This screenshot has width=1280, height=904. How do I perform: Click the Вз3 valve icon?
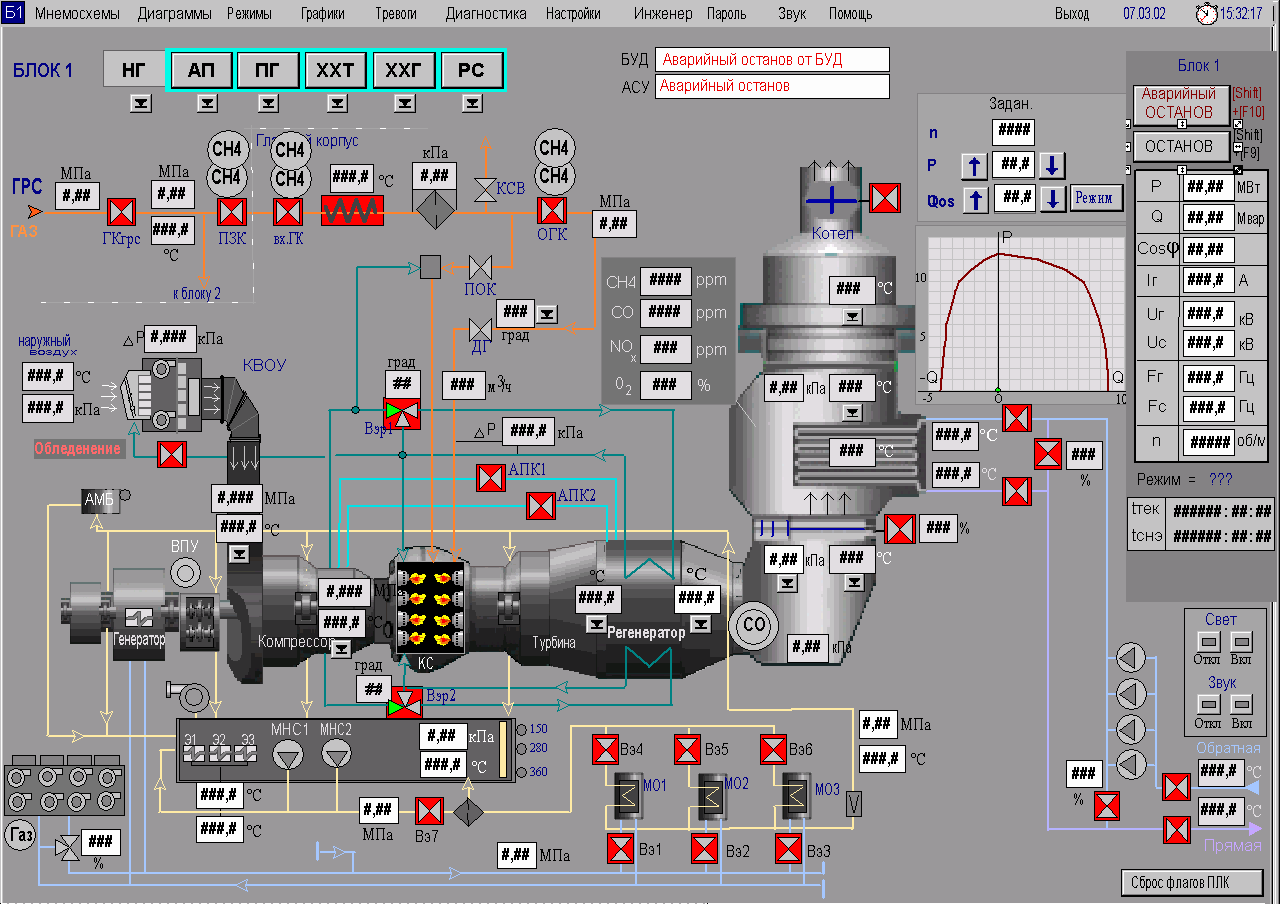pos(789,849)
